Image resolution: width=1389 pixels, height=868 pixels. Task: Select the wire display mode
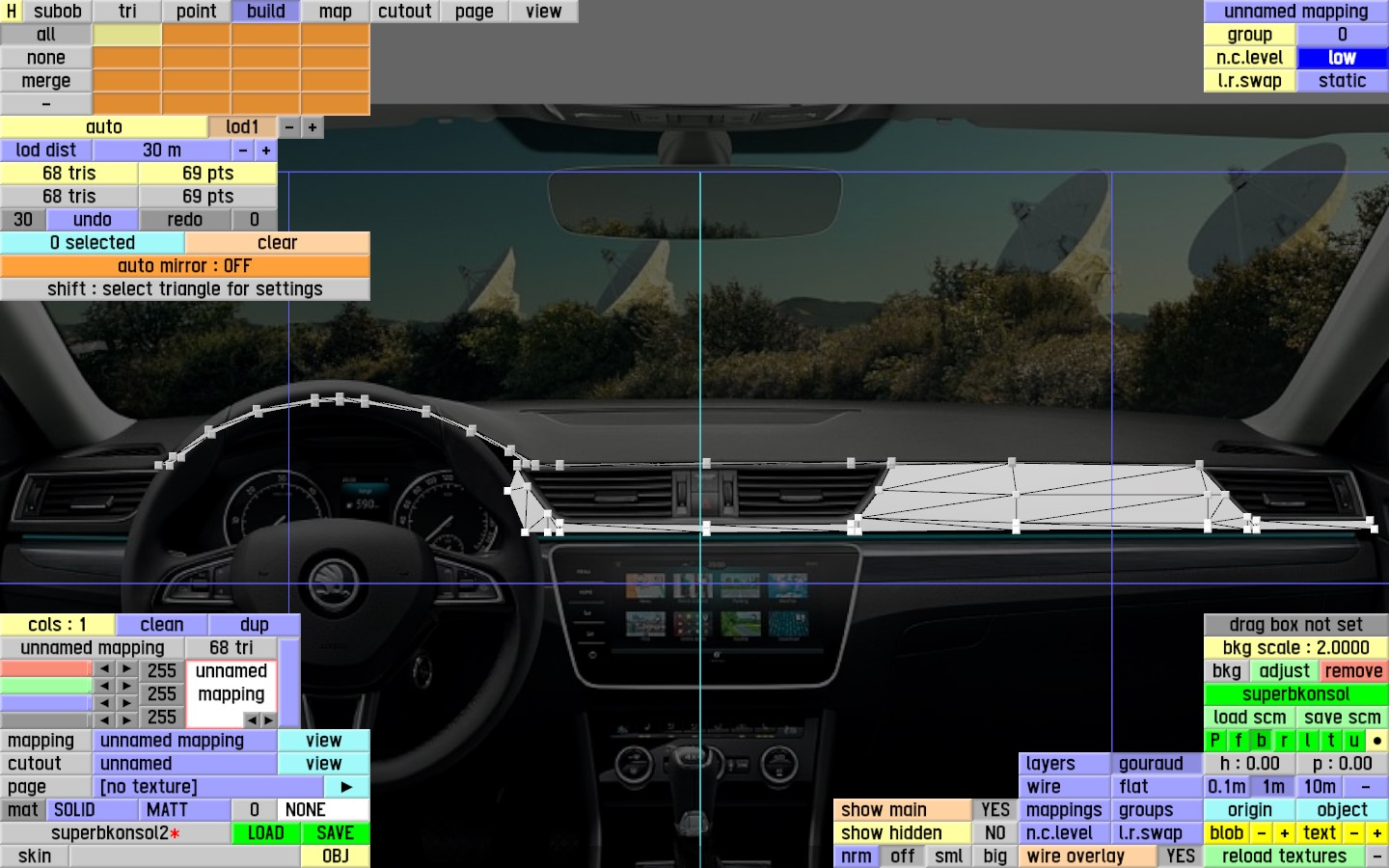tap(1065, 787)
